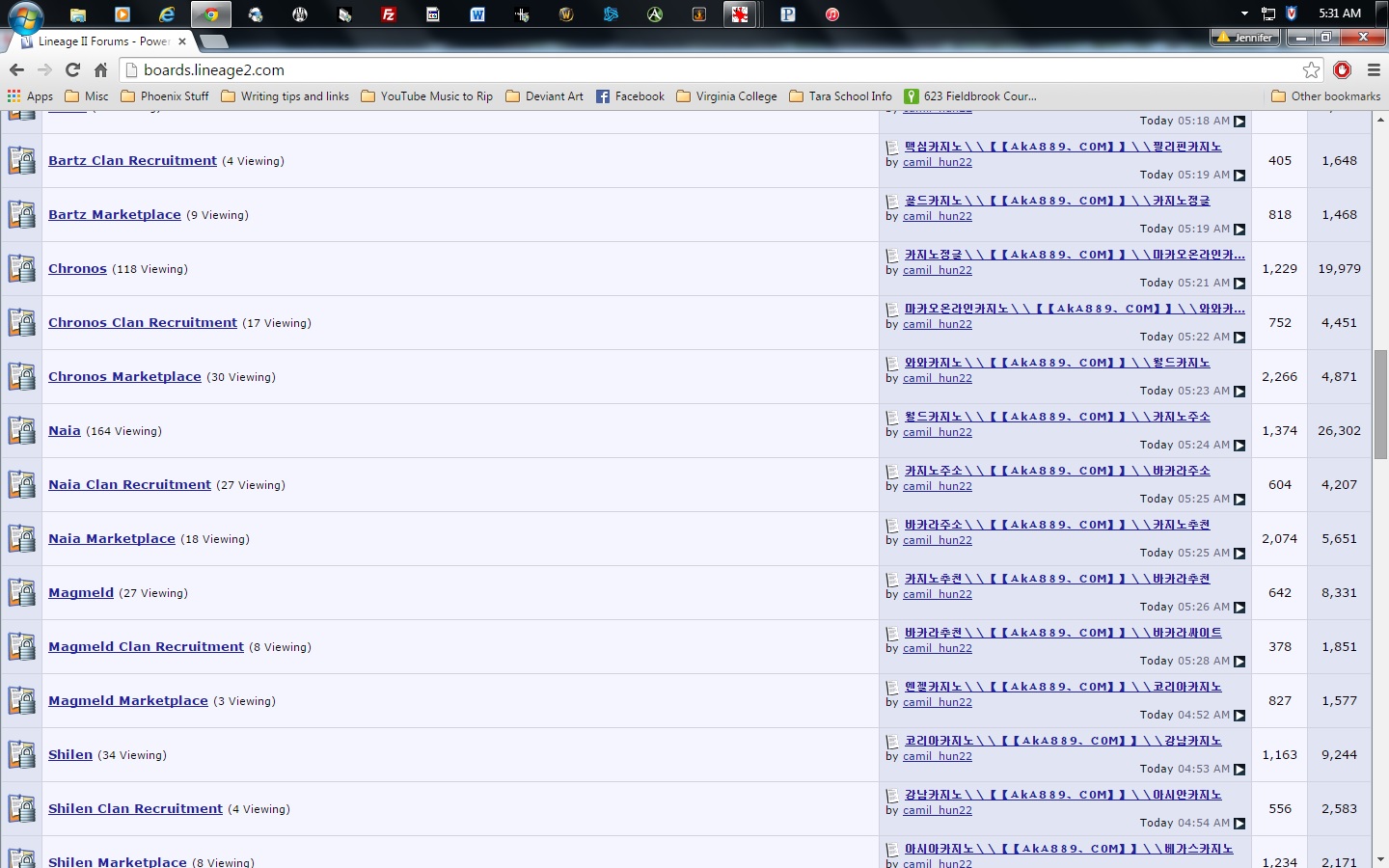The width and height of the screenshot is (1389, 868).
Task: Open World of Warcraft taskbar icon
Action: (x=566, y=14)
